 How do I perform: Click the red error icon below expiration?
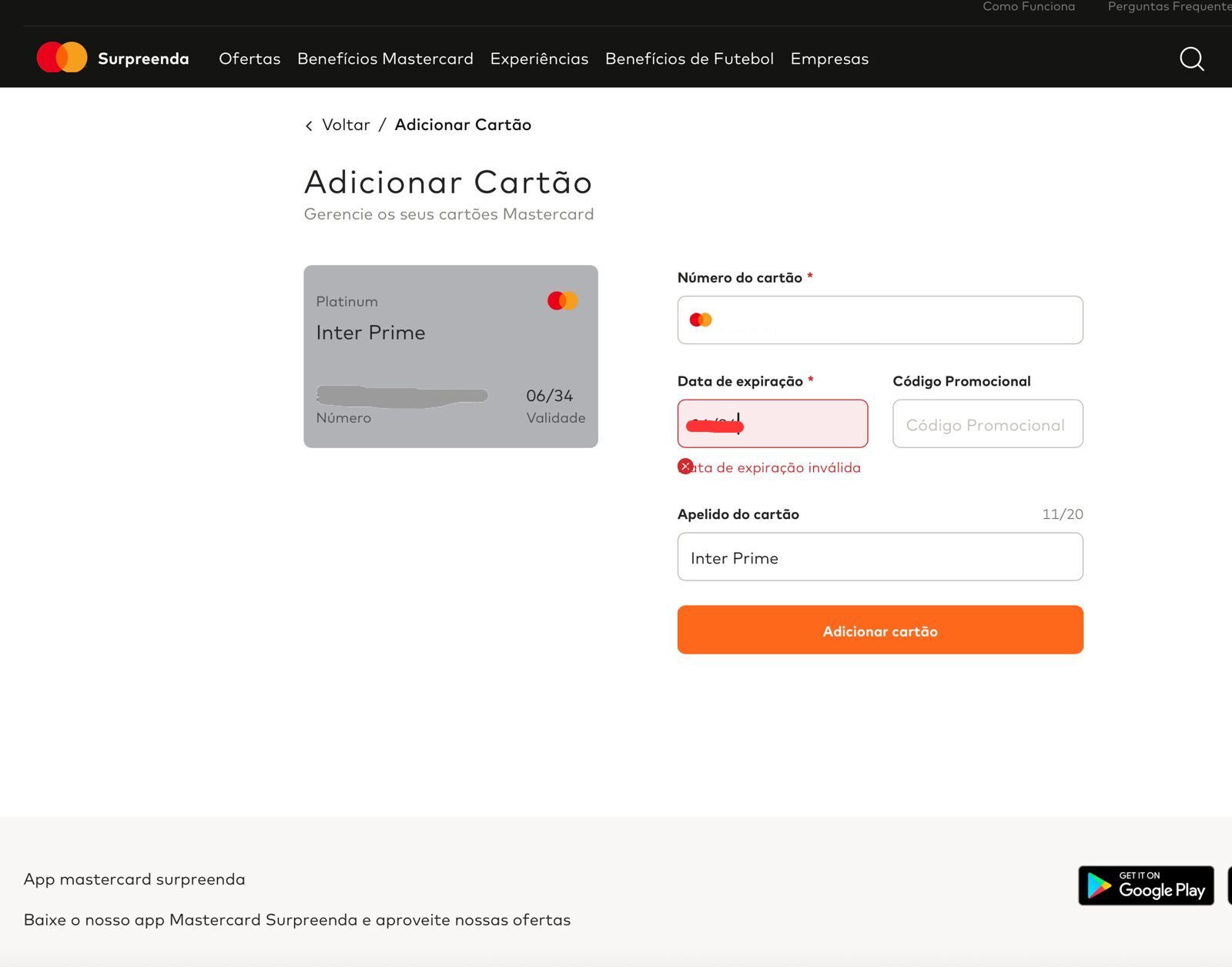(685, 467)
